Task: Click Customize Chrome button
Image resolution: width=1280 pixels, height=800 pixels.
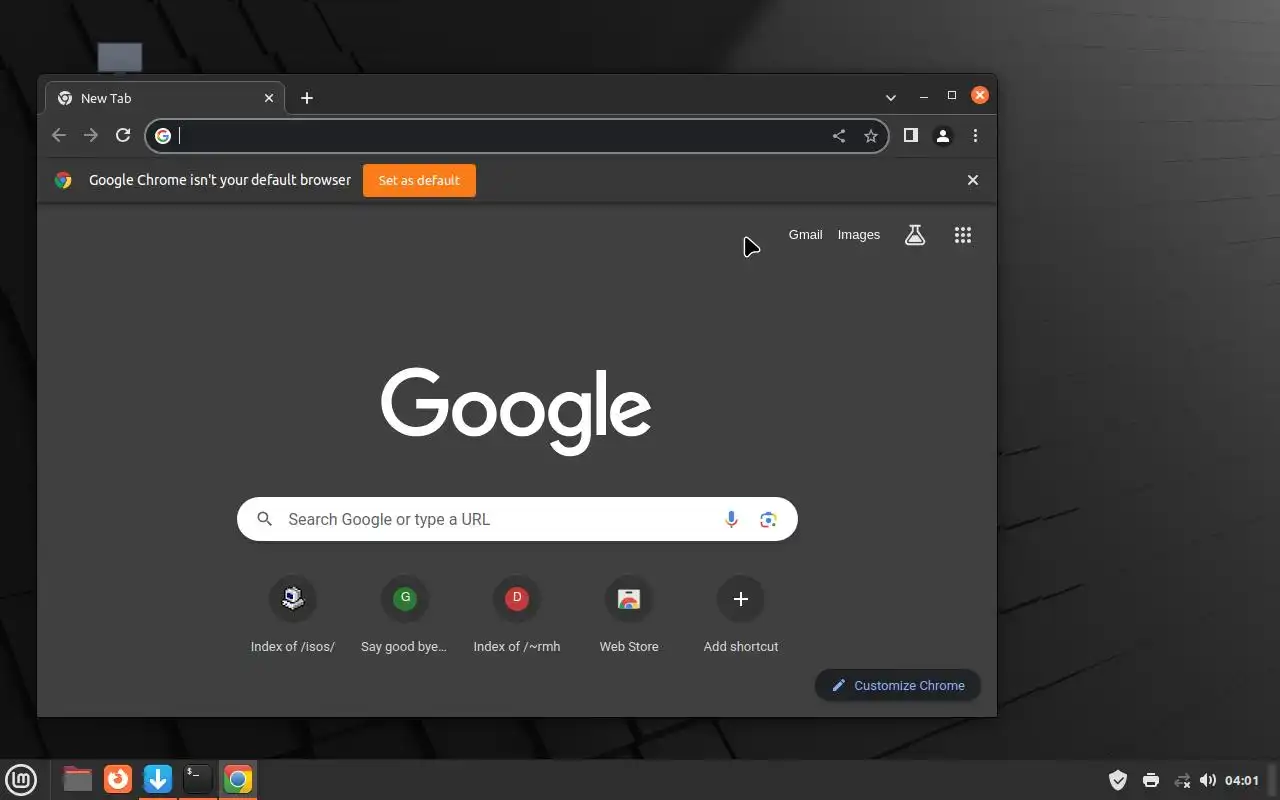Action: 898,685
